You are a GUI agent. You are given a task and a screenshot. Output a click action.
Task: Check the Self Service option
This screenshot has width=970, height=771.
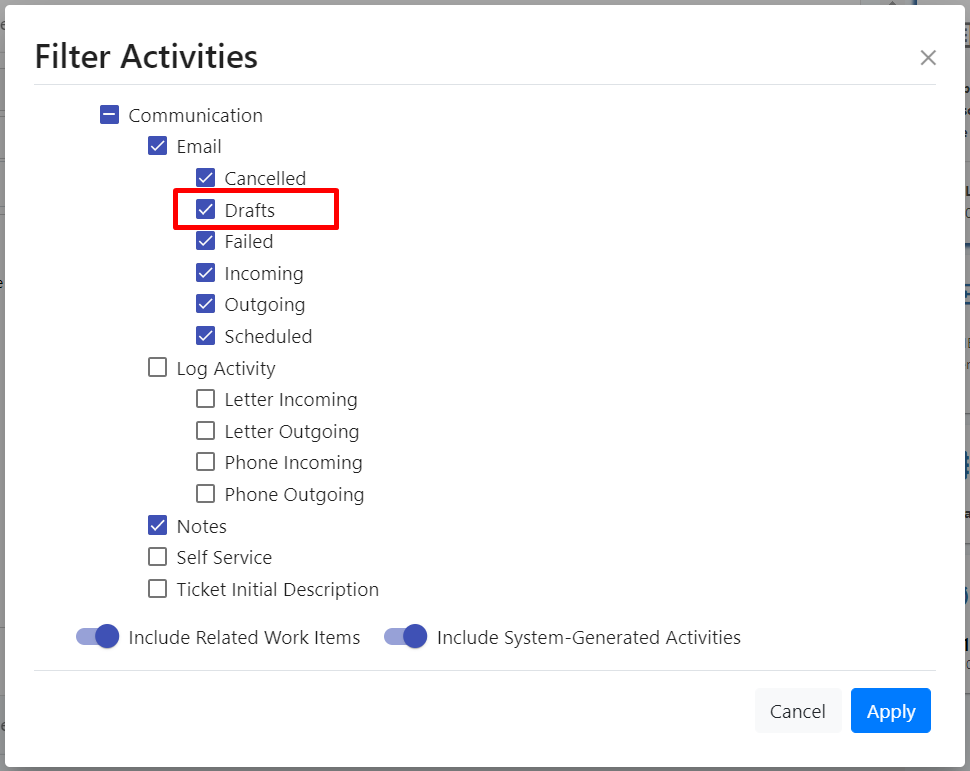pos(158,557)
